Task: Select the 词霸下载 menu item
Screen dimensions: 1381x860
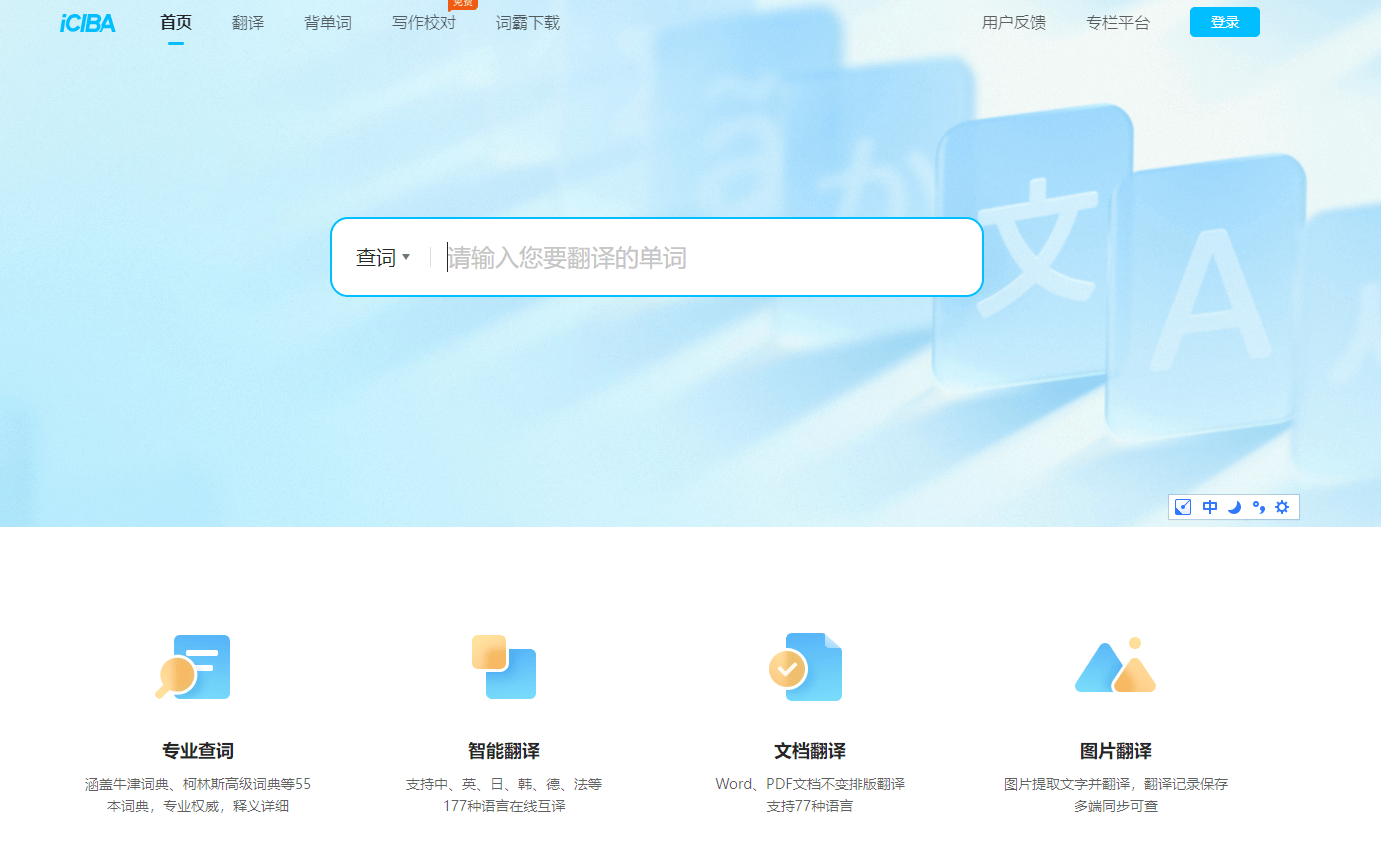Action: [528, 23]
